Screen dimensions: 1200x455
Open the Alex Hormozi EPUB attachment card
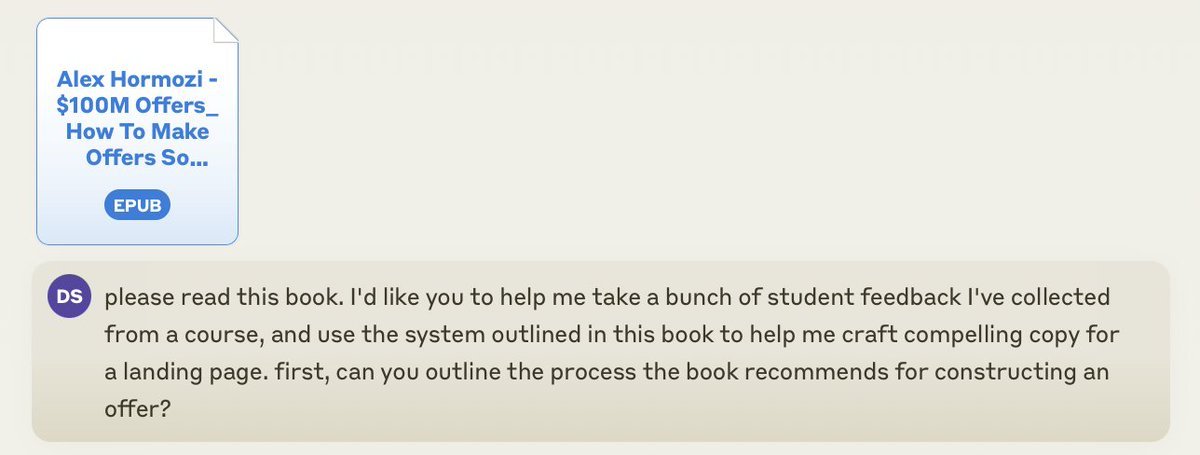pos(137,131)
